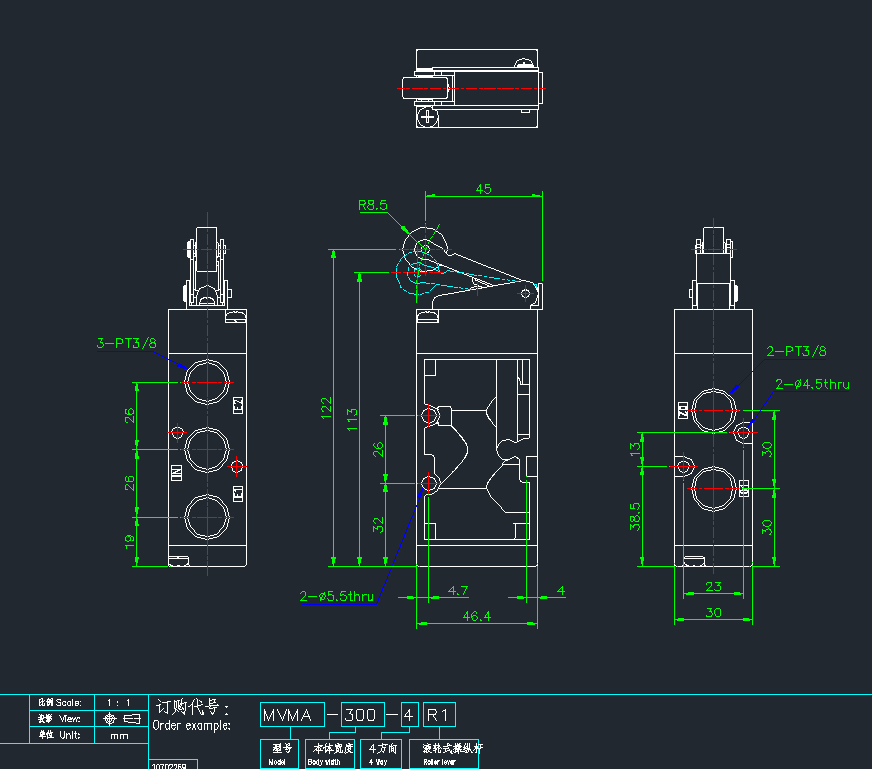Select the 1 : 1 scale value cell

point(120,702)
